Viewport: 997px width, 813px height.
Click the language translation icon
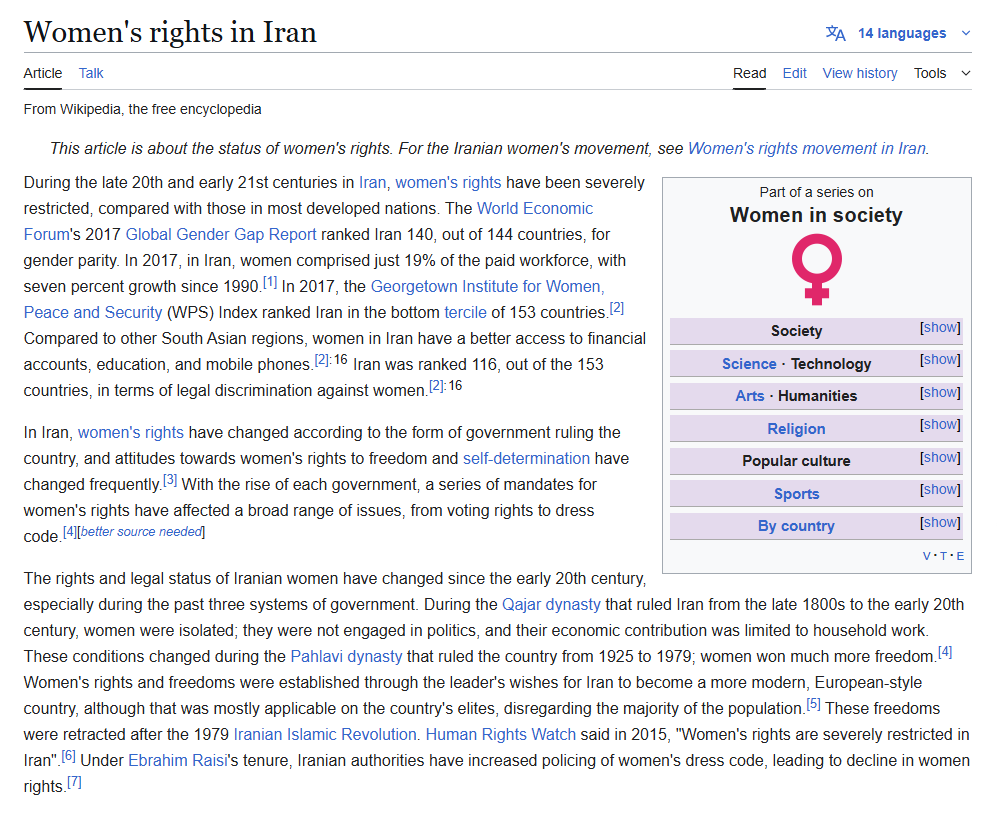(835, 33)
